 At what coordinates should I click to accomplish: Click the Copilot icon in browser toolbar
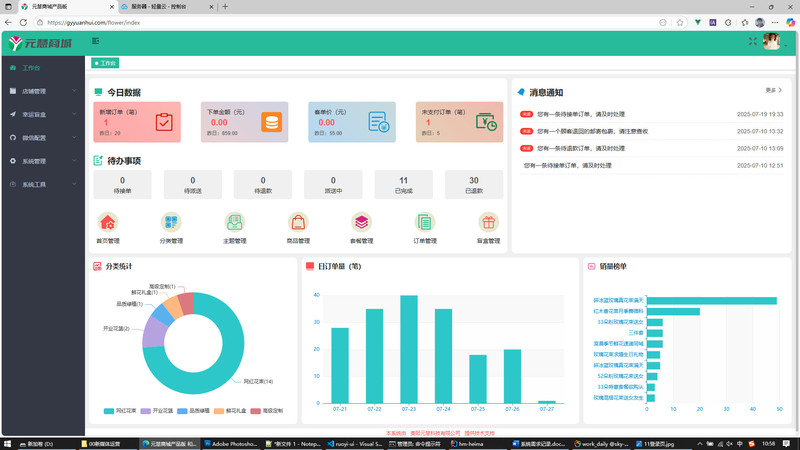tap(790, 22)
